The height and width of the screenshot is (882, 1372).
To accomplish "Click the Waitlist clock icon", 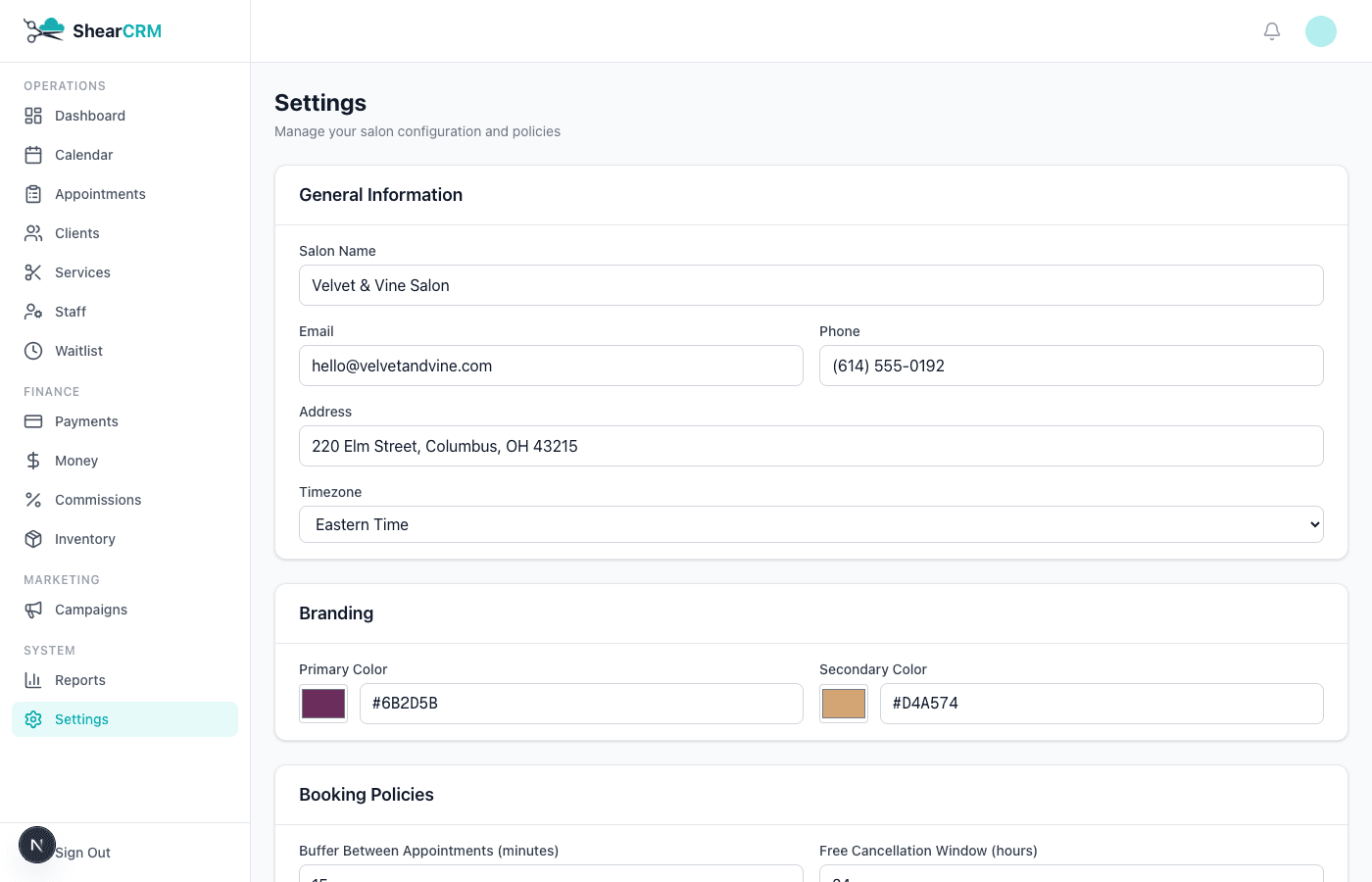I will [x=33, y=351].
